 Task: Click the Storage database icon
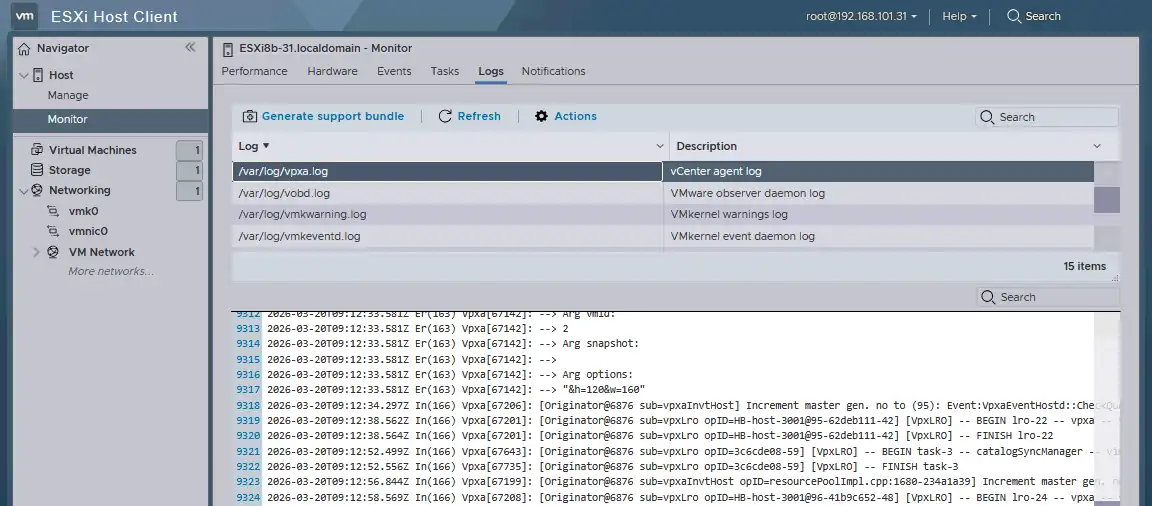tap(37, 170)
